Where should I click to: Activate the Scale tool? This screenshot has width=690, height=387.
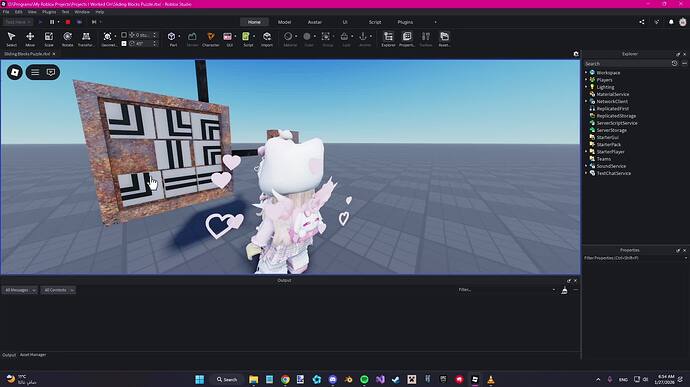49,39
